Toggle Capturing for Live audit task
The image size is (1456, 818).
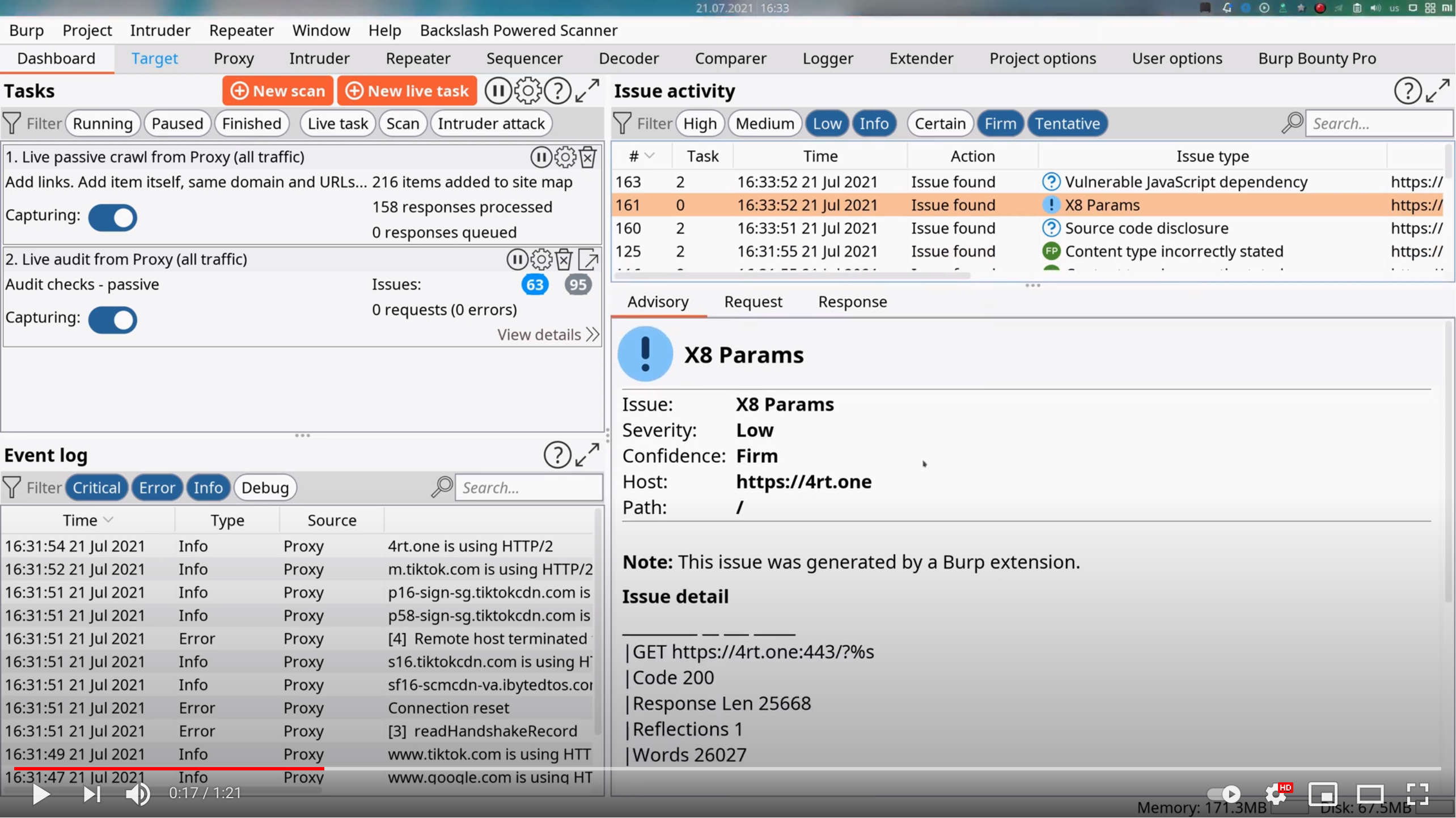pos(113,320)
